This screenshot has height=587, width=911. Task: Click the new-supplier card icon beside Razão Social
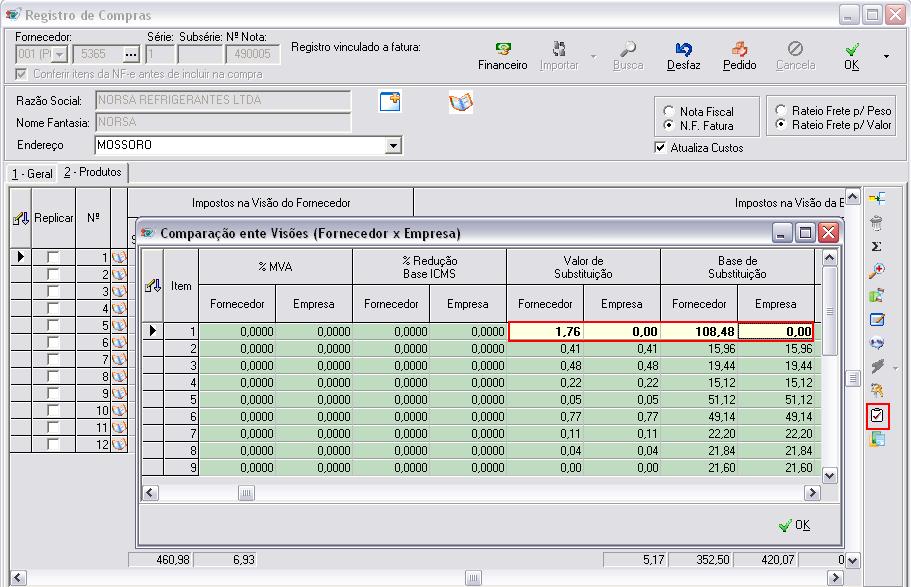click(390, 101)
